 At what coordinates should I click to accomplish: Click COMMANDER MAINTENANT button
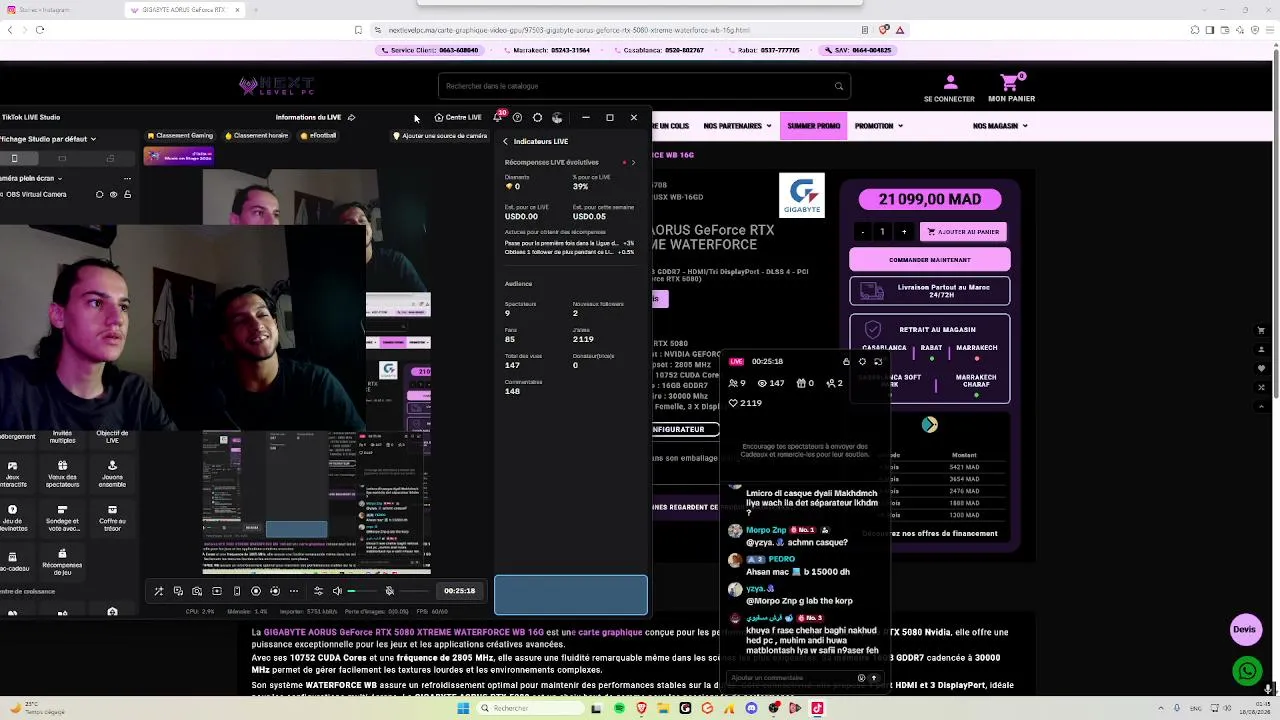[x=930, y=260]
